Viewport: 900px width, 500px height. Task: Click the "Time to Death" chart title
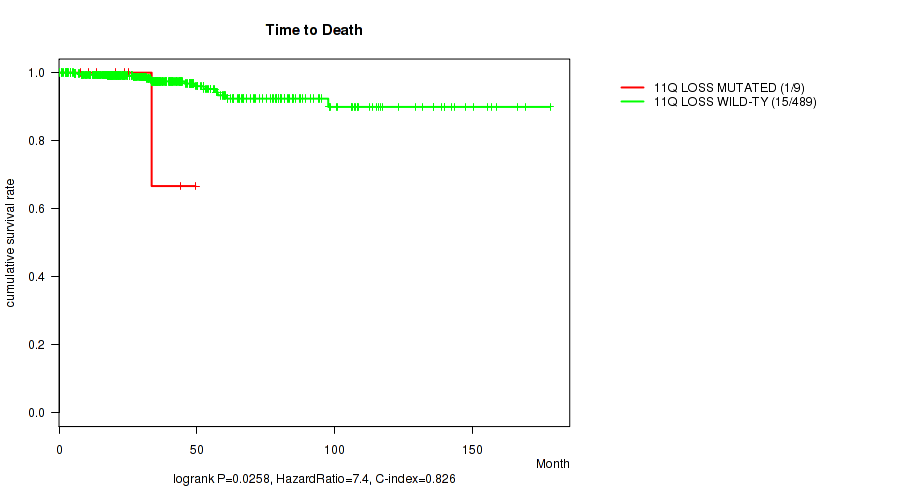[313, 30]
